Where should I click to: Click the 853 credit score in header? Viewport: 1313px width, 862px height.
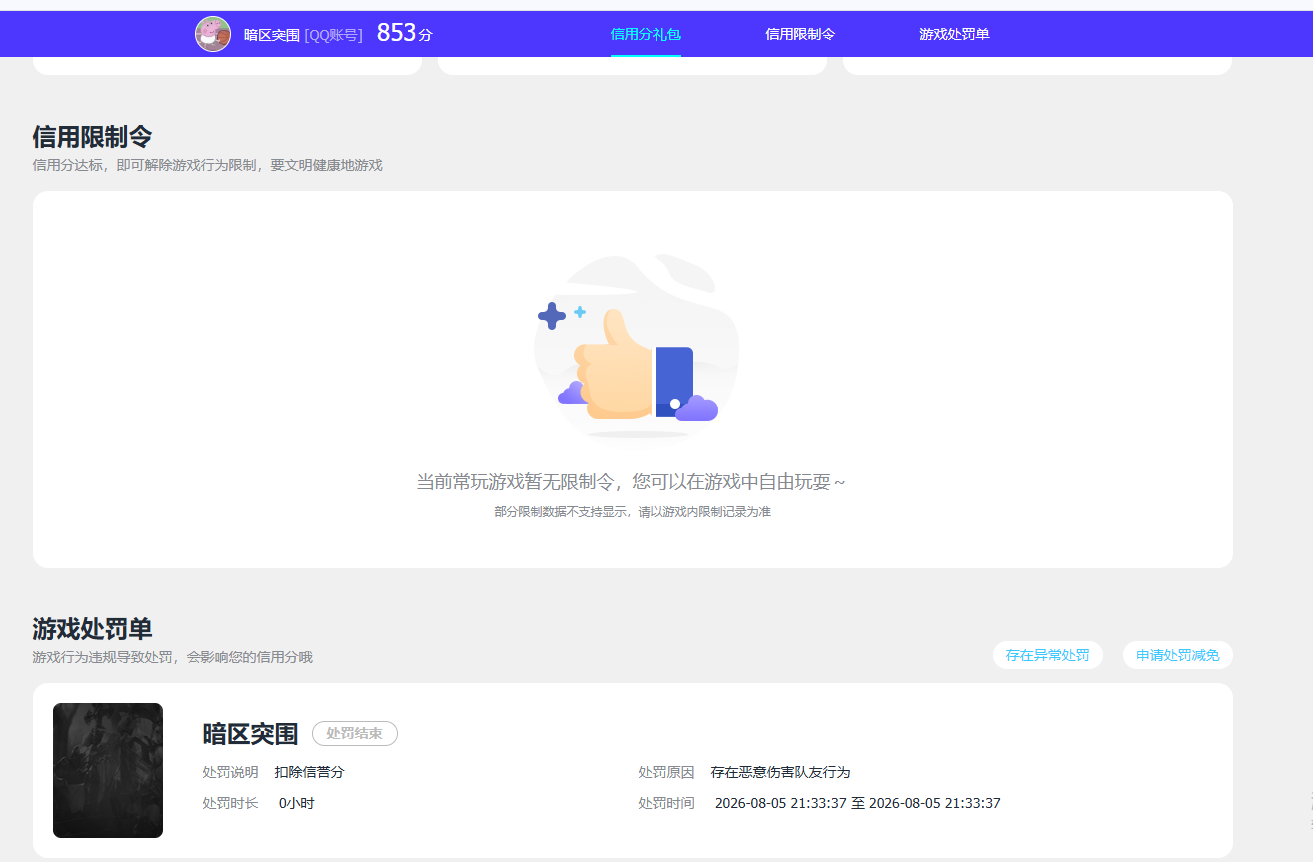click(x=405, y=33)
